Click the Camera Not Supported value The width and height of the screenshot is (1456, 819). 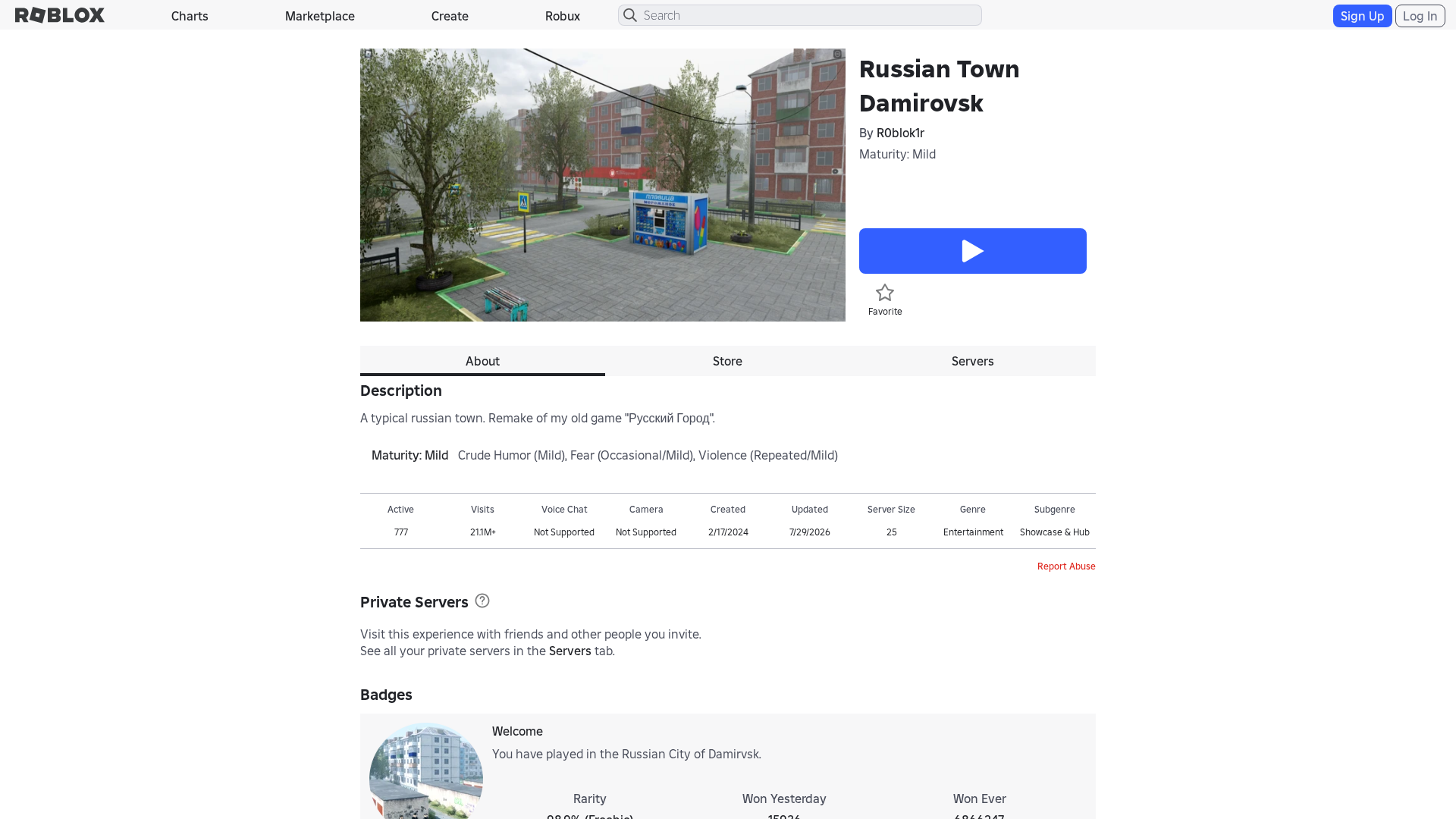[x=646, y=532]
